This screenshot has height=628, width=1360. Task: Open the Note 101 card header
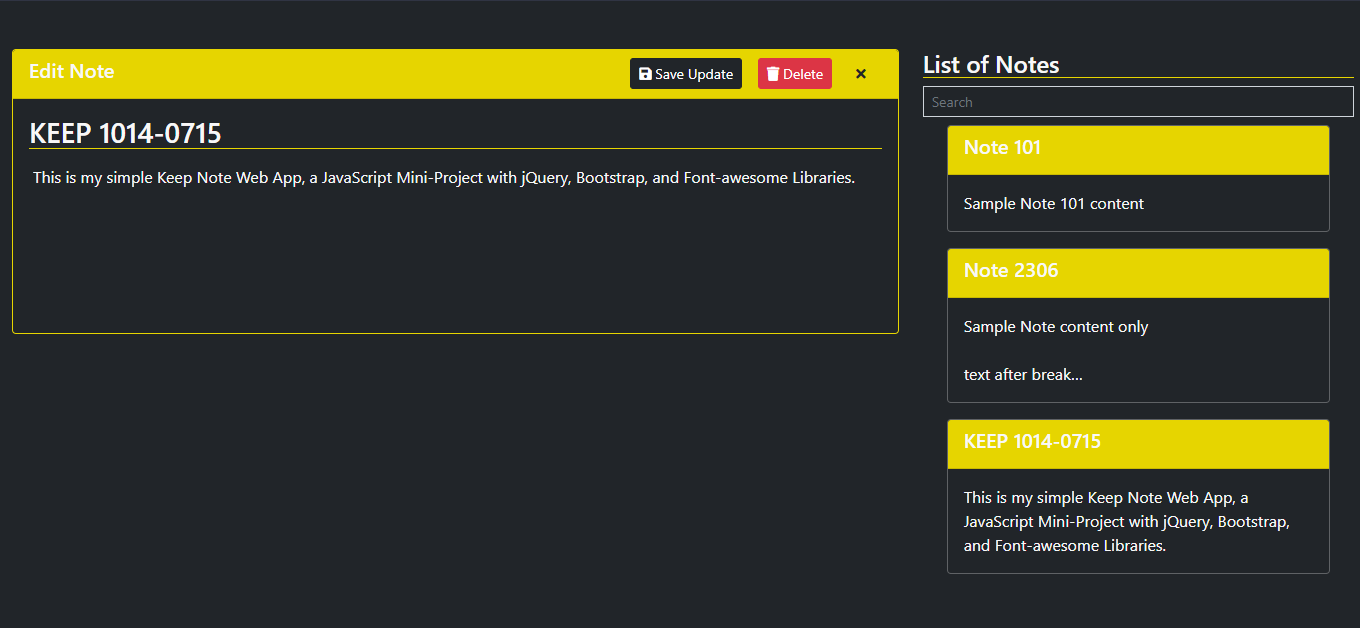[1138, 150]
